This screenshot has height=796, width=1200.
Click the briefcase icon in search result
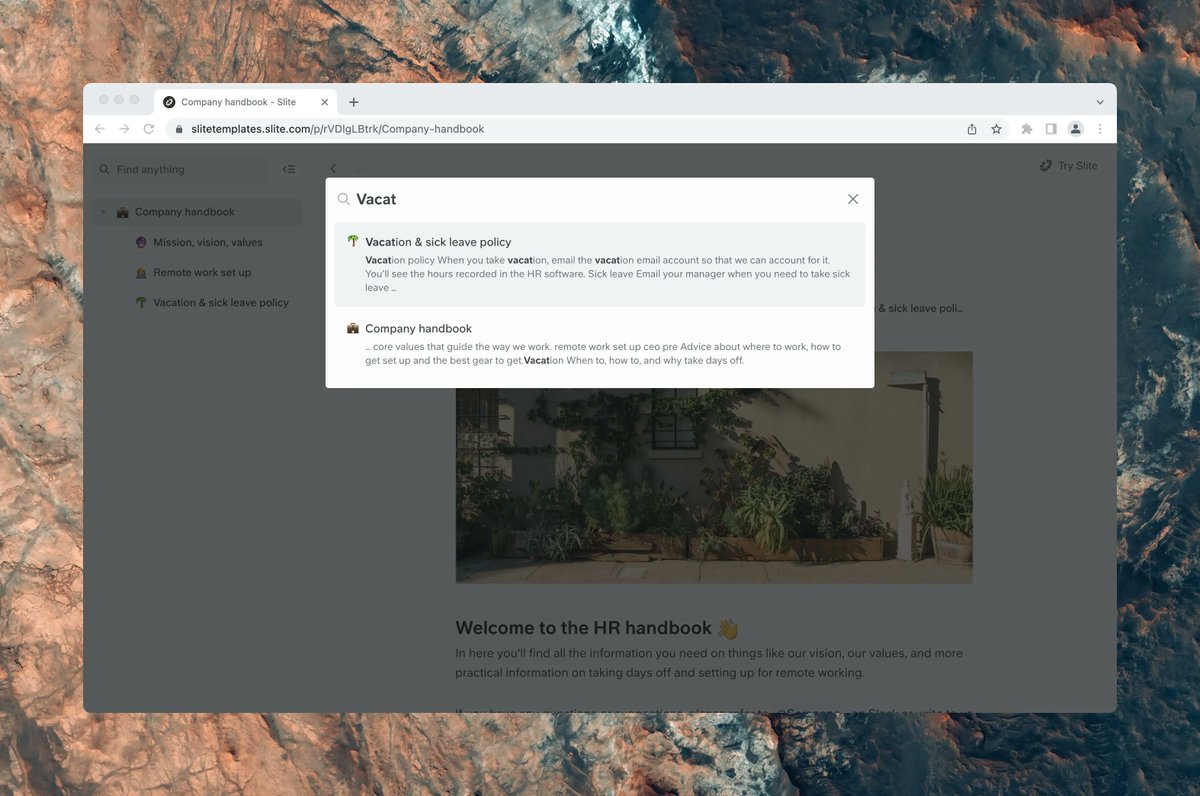353,328
